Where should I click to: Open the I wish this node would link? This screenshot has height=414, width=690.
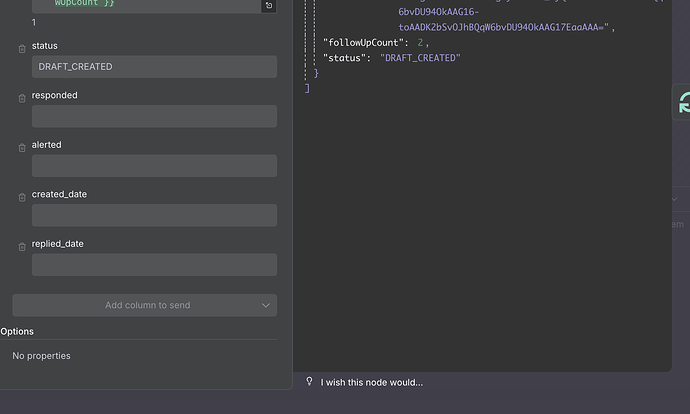tap(371, 382)
